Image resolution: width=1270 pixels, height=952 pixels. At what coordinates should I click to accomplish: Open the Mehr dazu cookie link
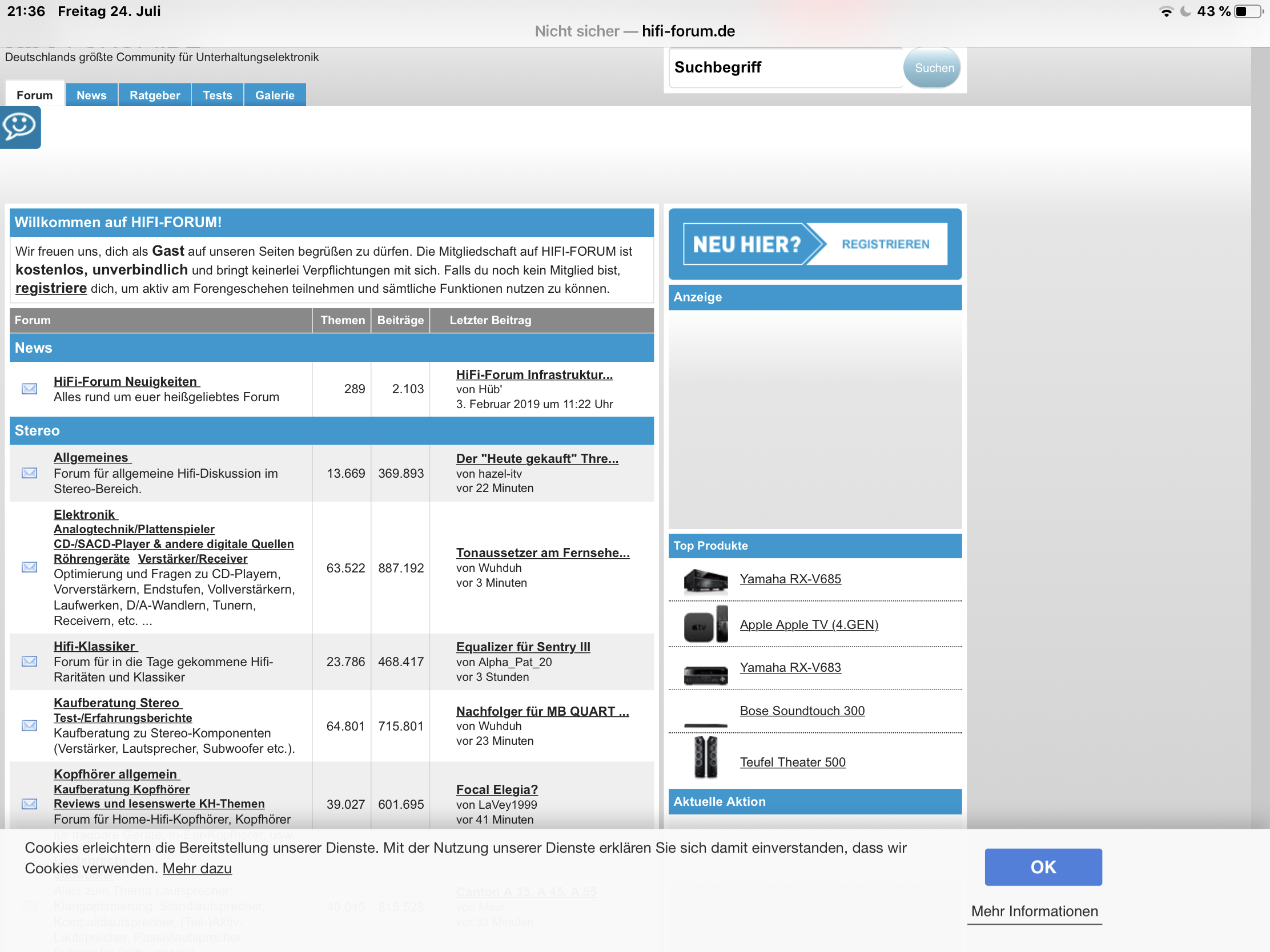point(197,868)
